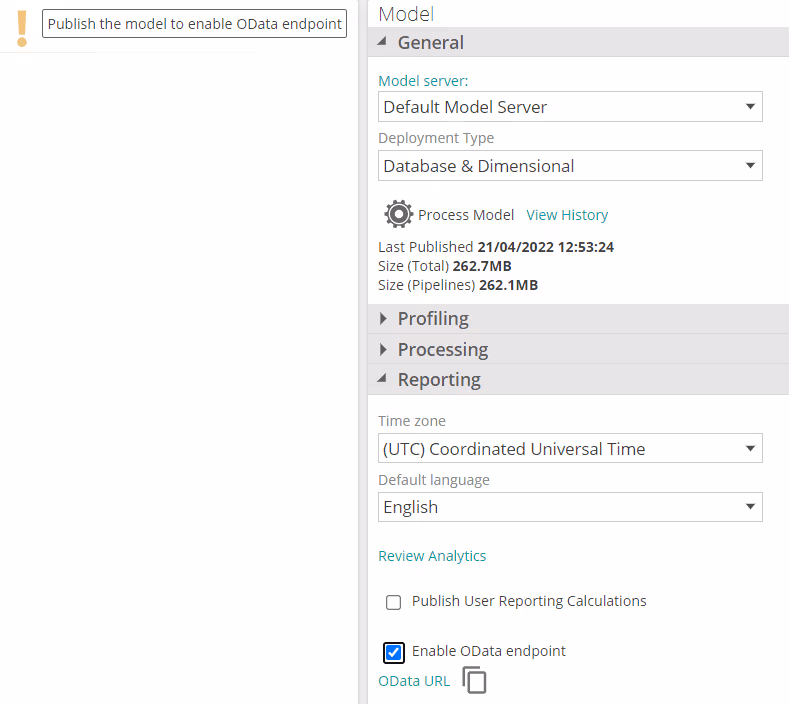
Task: Click the Publish the model tooltip message
Action: (194, 24)
